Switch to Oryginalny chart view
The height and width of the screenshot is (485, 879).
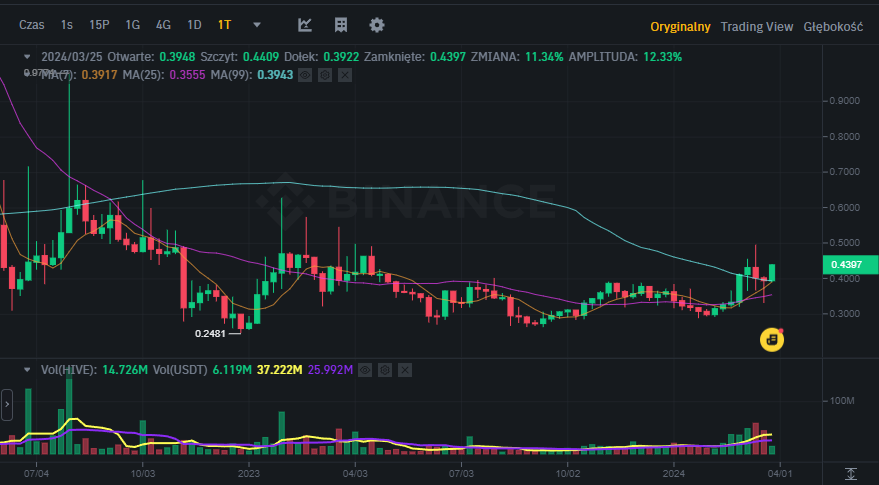pyautogui.click(x=680, y=26)
